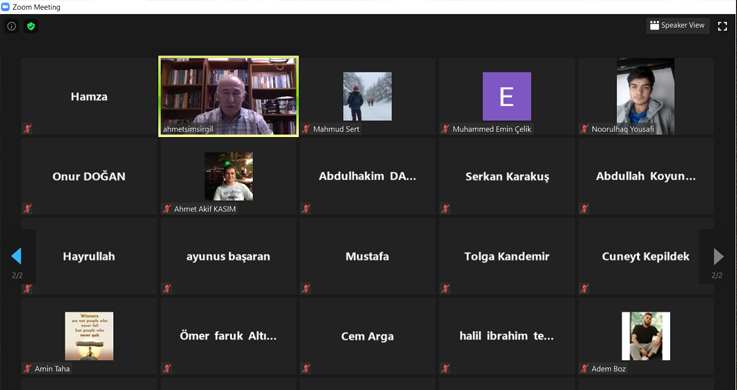
Task: Click the Cuneyt Kepildek participant tile
Action: tap(646, 256)
